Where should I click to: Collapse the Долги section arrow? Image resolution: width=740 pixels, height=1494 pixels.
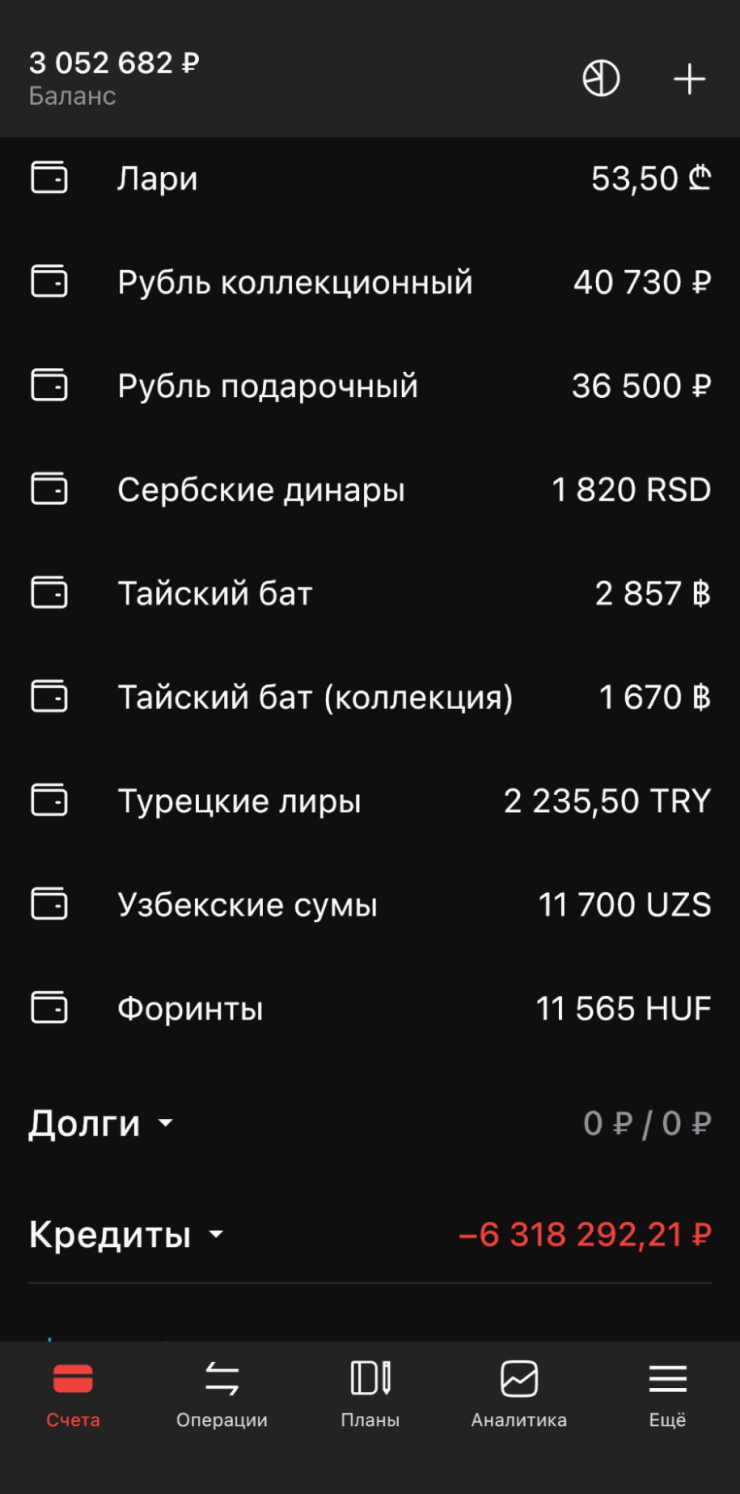click(x=165, y=1124)
